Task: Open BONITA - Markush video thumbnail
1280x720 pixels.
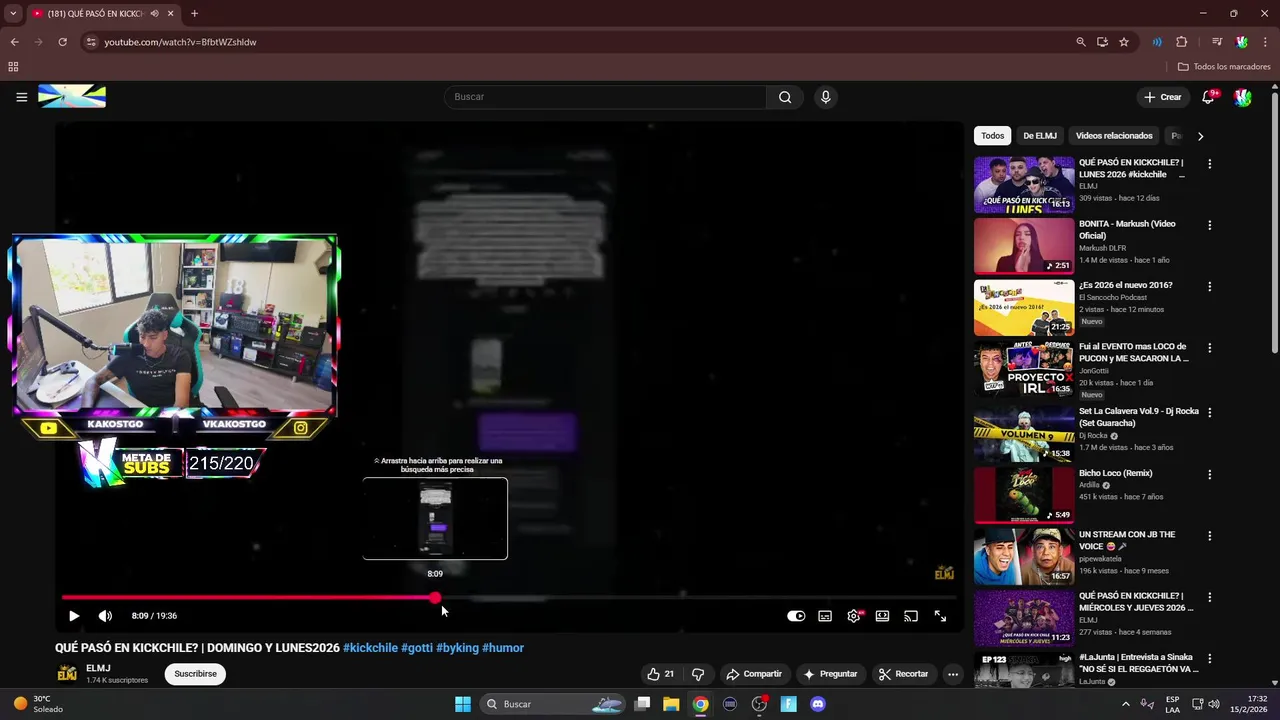Action: [x=1024, y=246]
